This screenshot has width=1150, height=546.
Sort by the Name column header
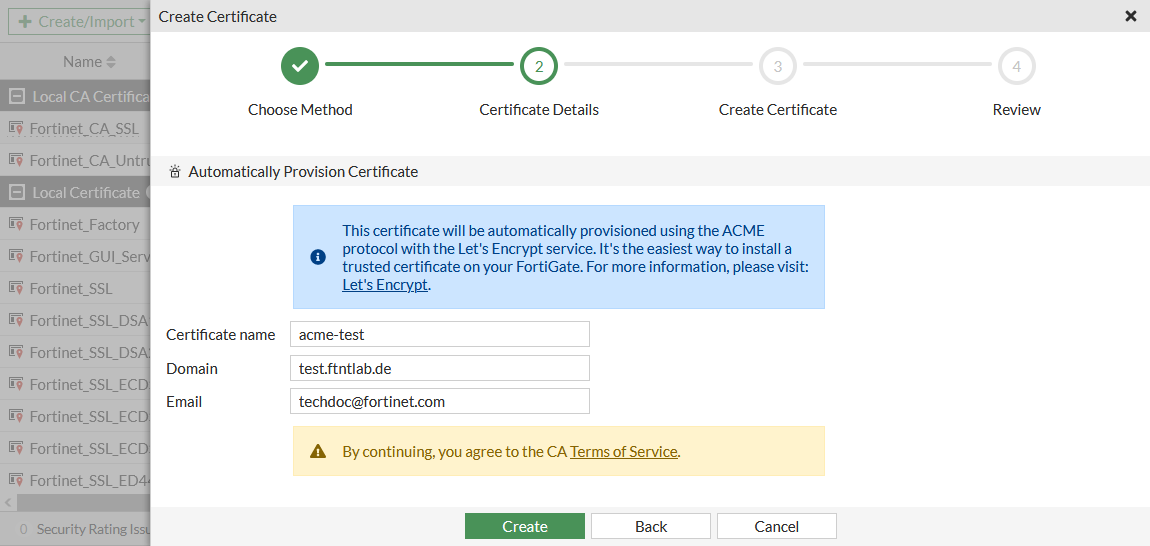pyautogui.click(x=82, y=62)
